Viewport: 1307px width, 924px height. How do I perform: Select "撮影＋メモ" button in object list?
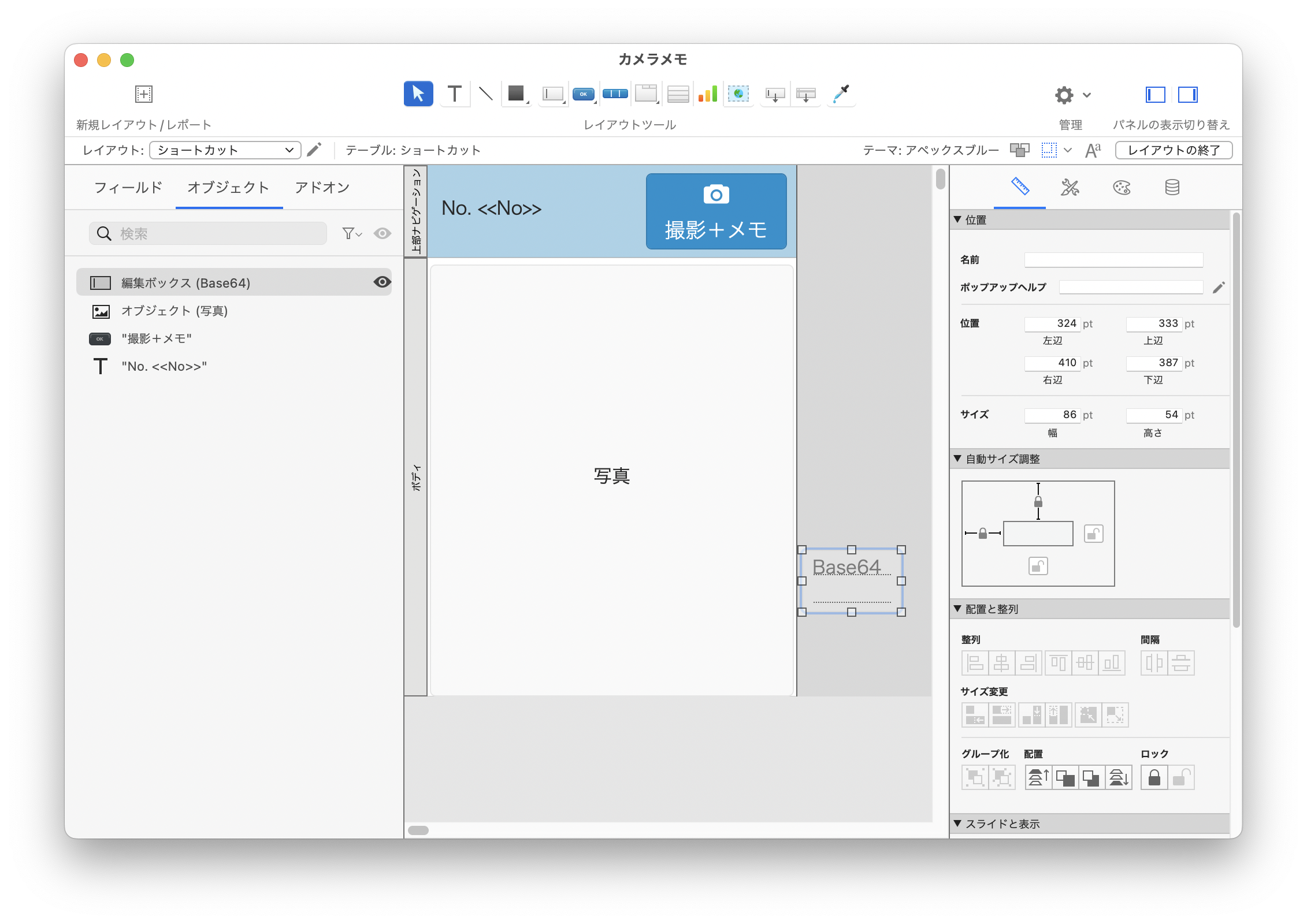234,338
